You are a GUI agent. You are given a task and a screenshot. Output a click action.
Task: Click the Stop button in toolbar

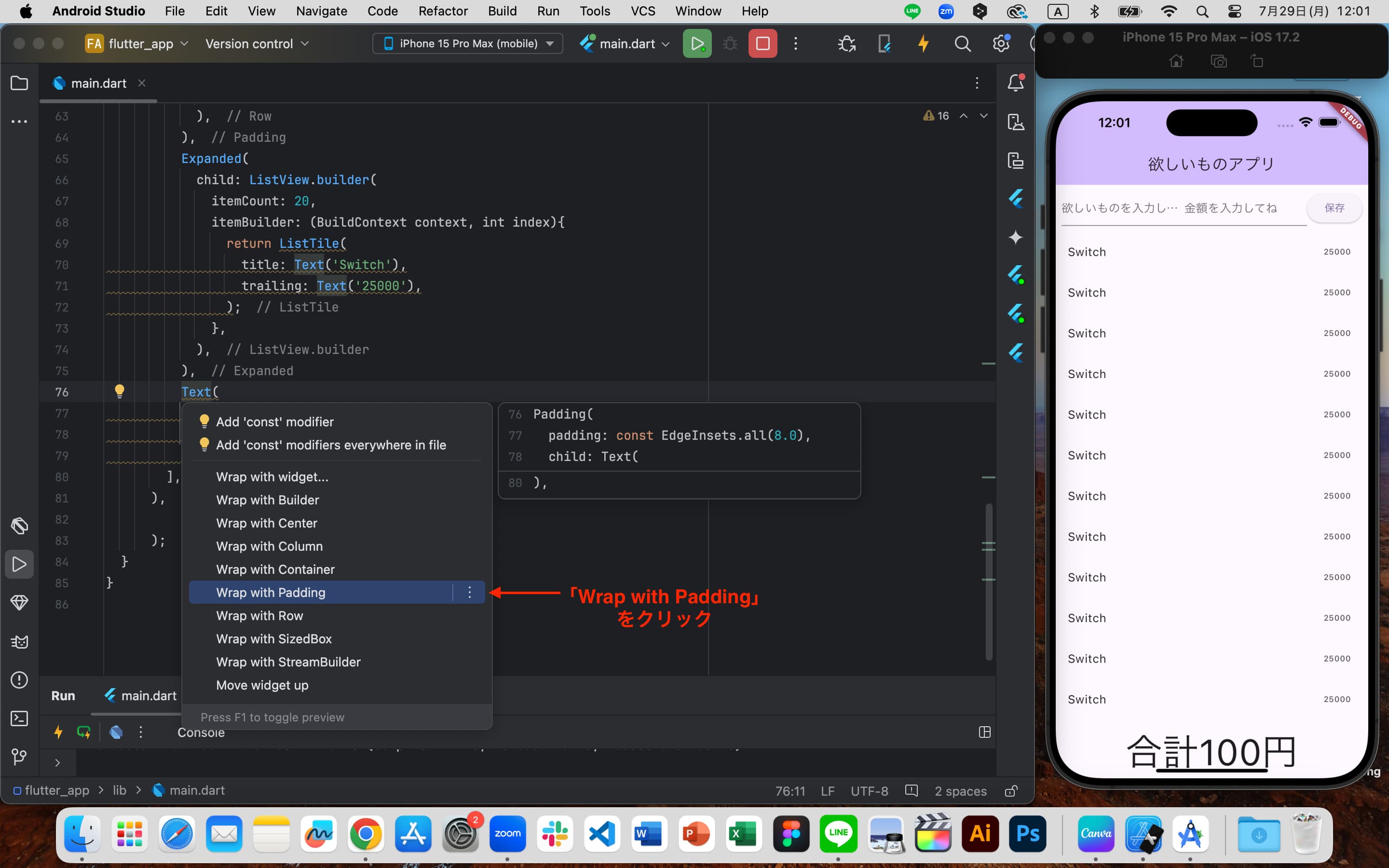(762, 43)
